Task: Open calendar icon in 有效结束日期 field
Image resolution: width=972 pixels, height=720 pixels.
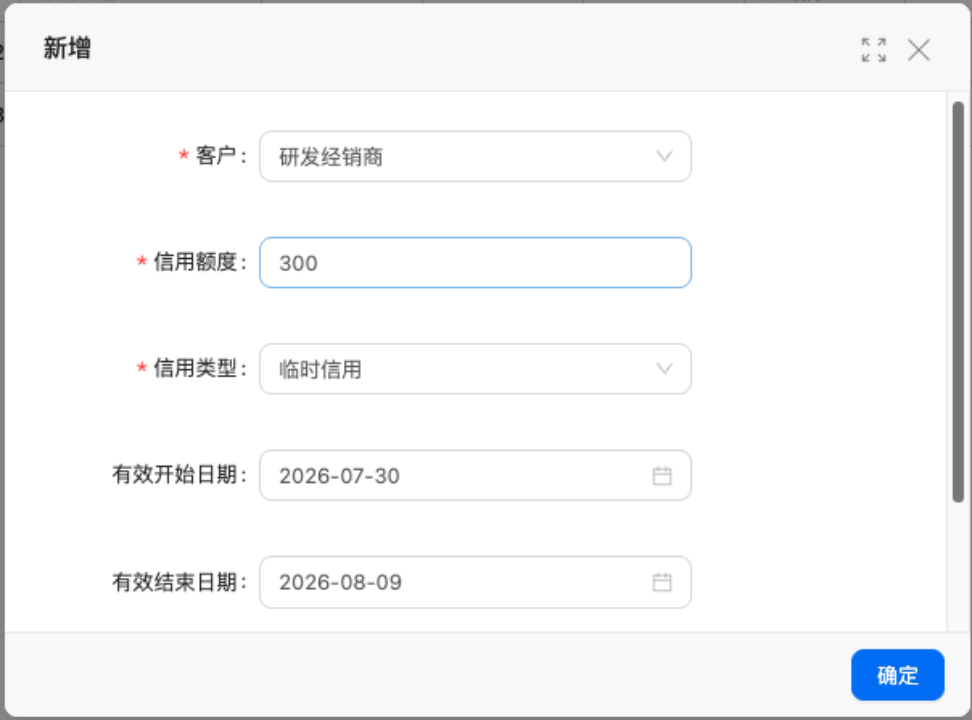Action: click(x=662, y=582)
